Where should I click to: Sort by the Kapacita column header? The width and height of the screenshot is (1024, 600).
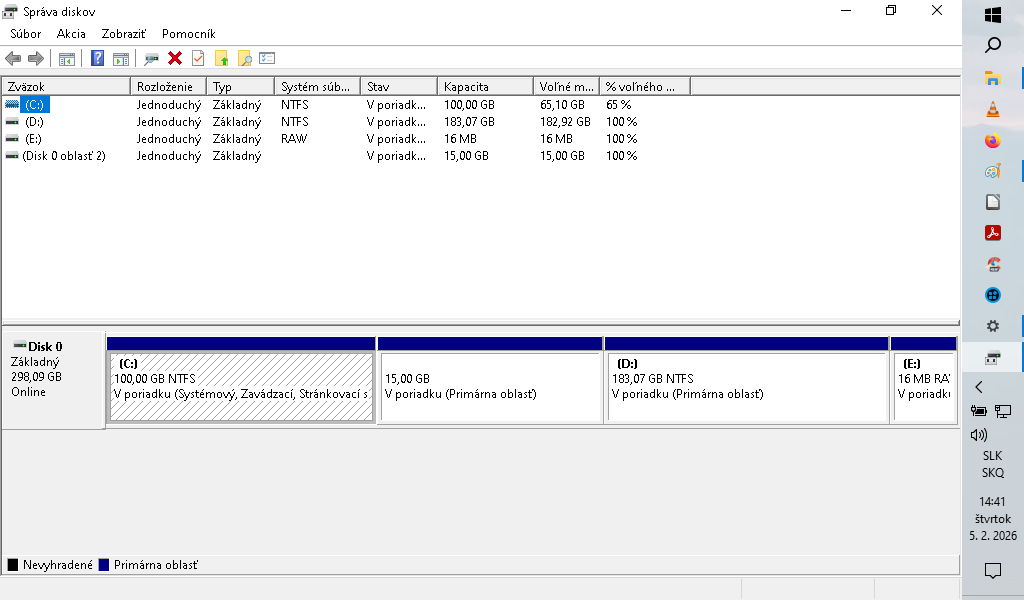[485, 87]
